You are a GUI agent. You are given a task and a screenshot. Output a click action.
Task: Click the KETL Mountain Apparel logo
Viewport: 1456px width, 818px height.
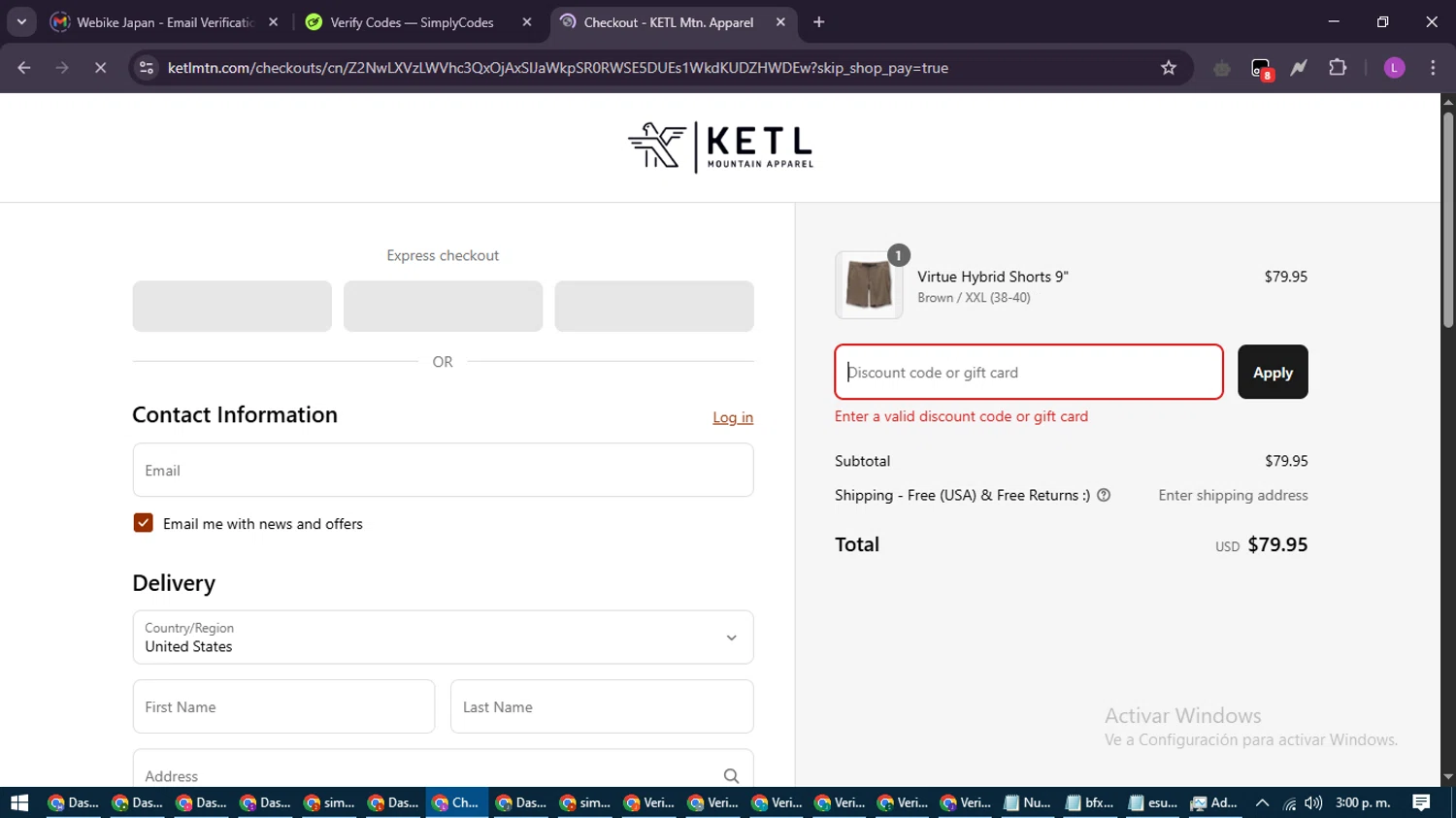(x=720, y=147)
